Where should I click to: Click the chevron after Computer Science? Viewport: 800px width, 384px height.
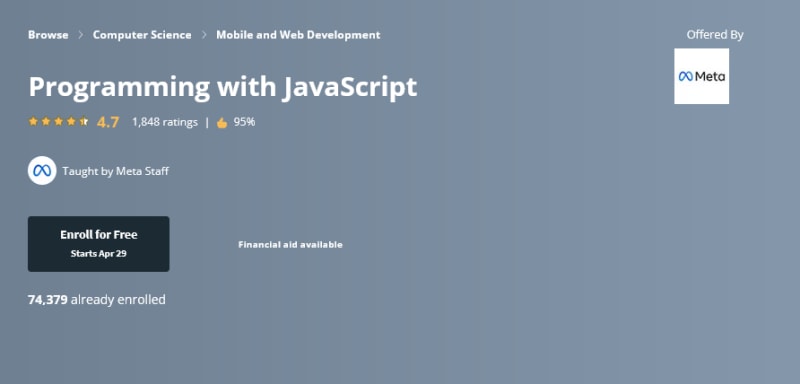(x=204, y=35)
